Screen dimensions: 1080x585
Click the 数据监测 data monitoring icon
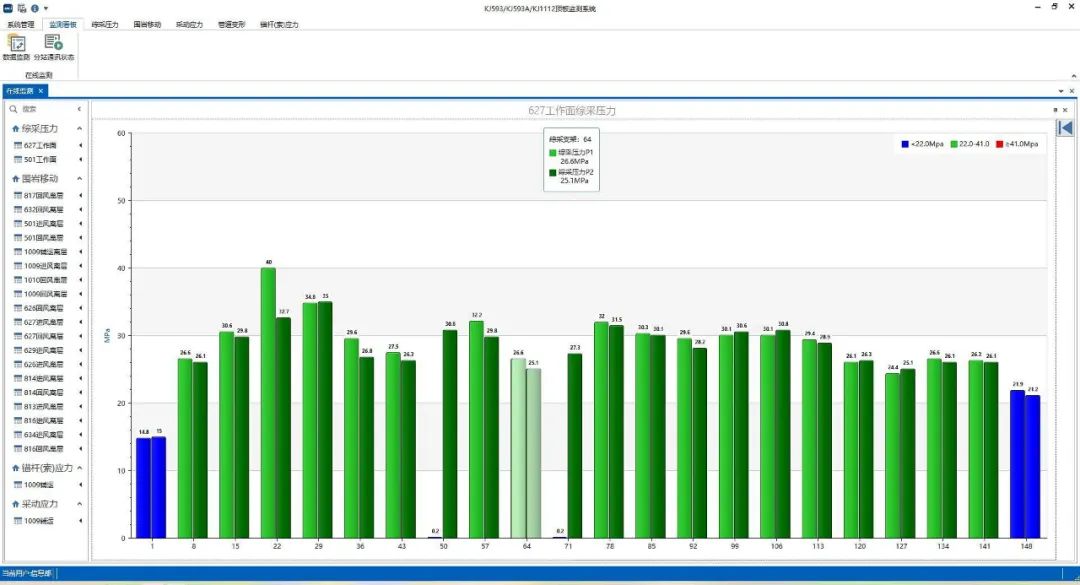[17, 44]
